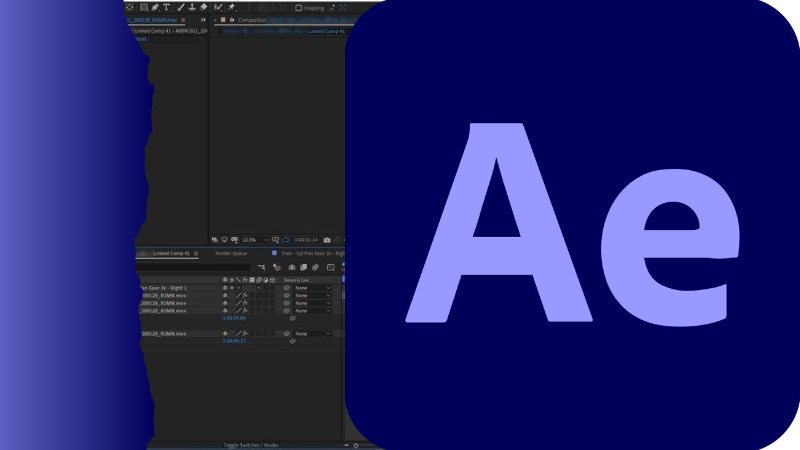Click the viewer timecode 0:00:01:14
The image size is (800, 450).
[306, 240]
